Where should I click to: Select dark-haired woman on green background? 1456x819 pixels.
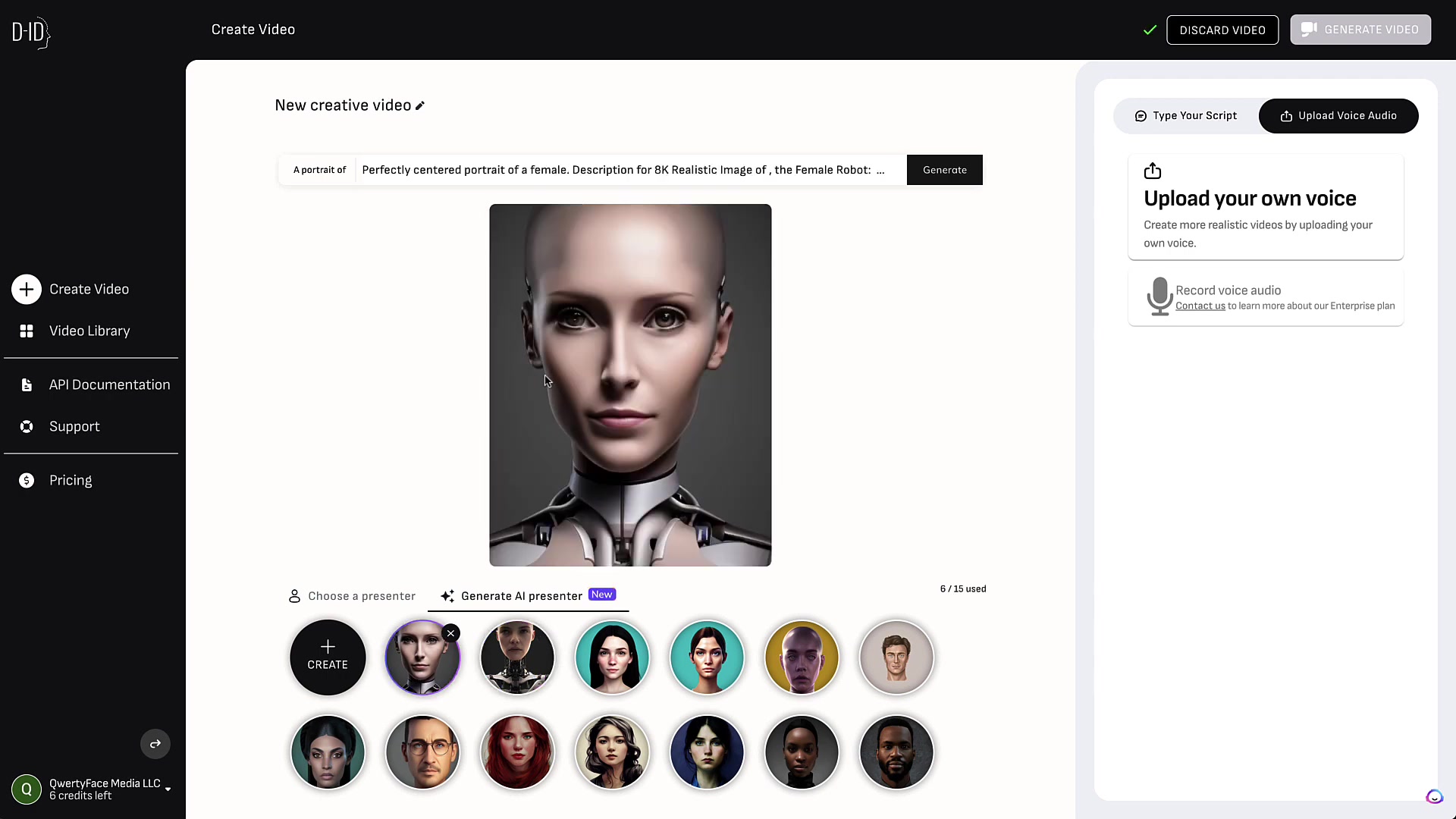[328, 752]
